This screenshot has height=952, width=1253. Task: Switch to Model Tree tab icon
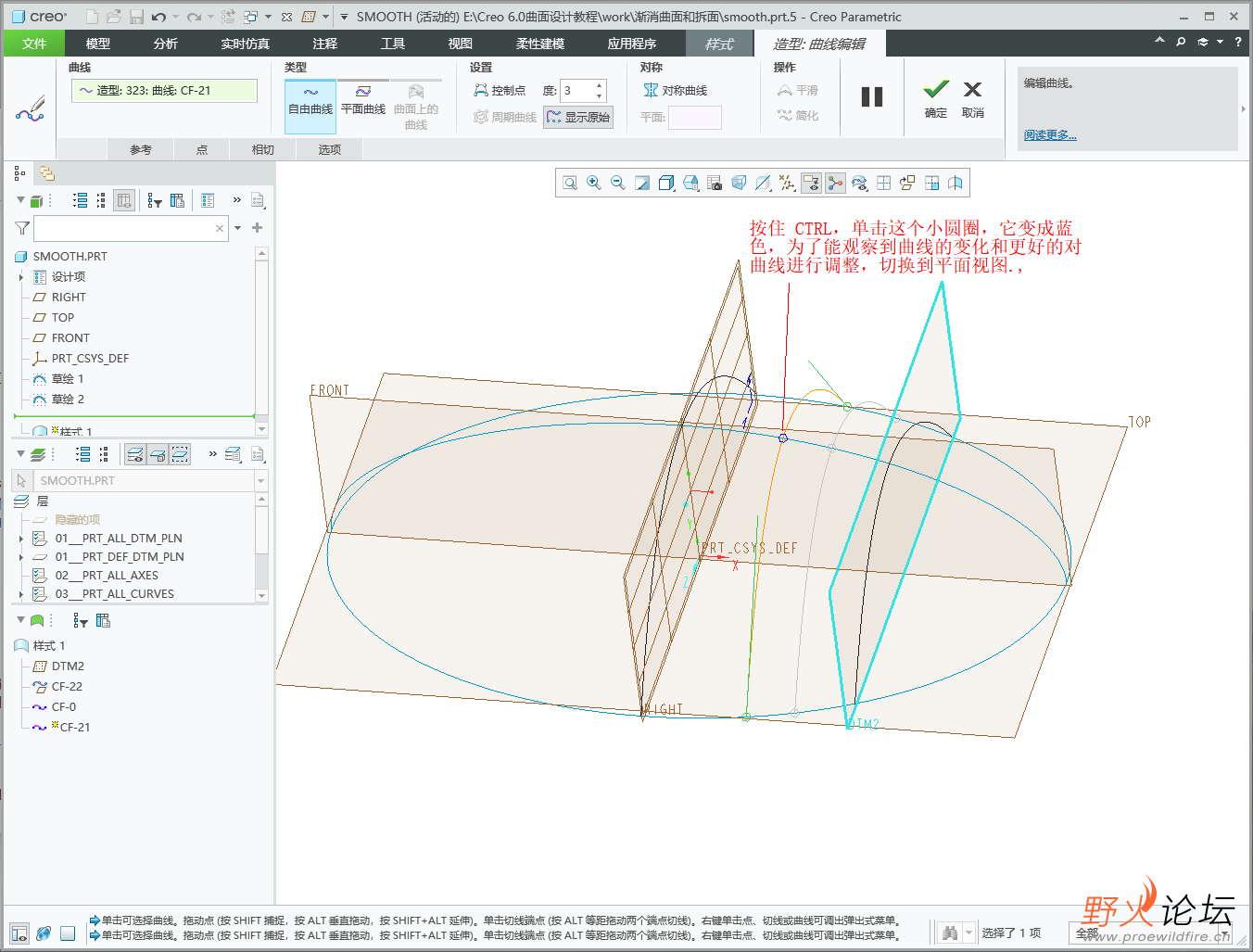[x=19, y=173]
